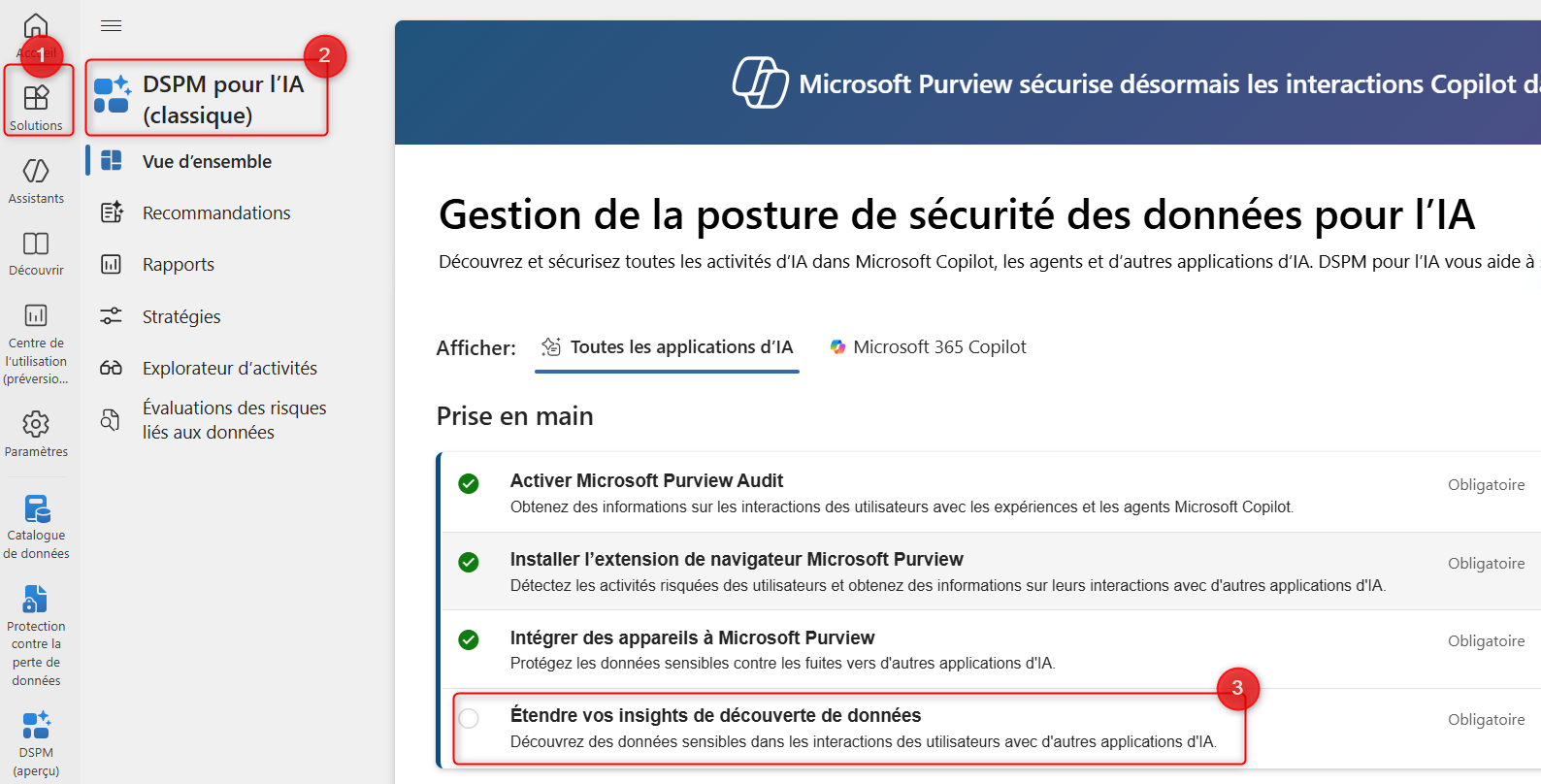Open Catalogue de données icon
This screenshot has height=784, width=1541.
[x=36, y=509]
